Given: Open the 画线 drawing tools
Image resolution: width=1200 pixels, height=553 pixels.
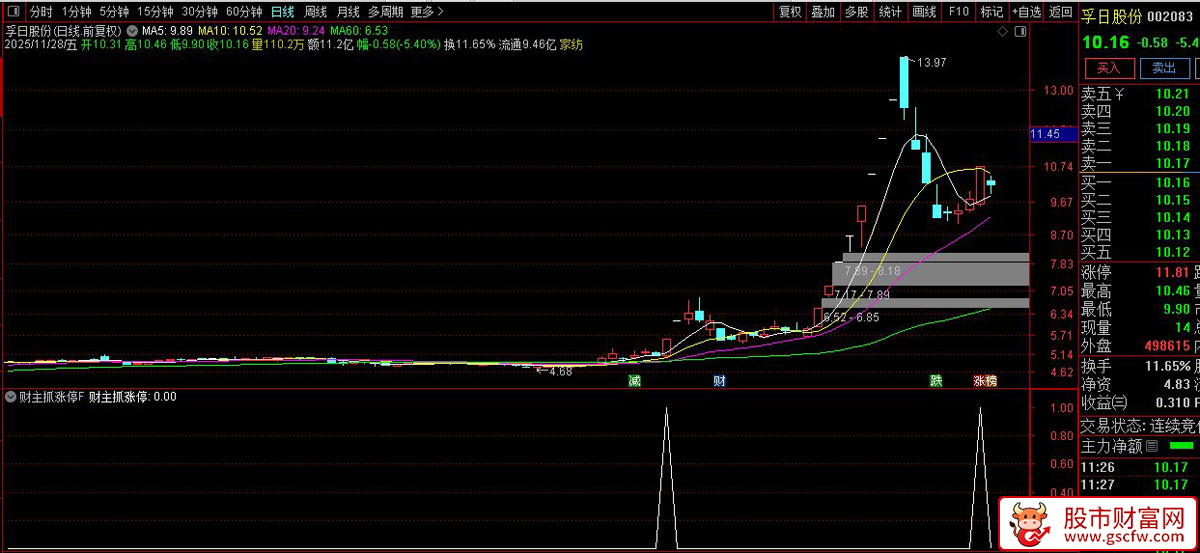Looking at the screenshot, I should coord(924,12).
